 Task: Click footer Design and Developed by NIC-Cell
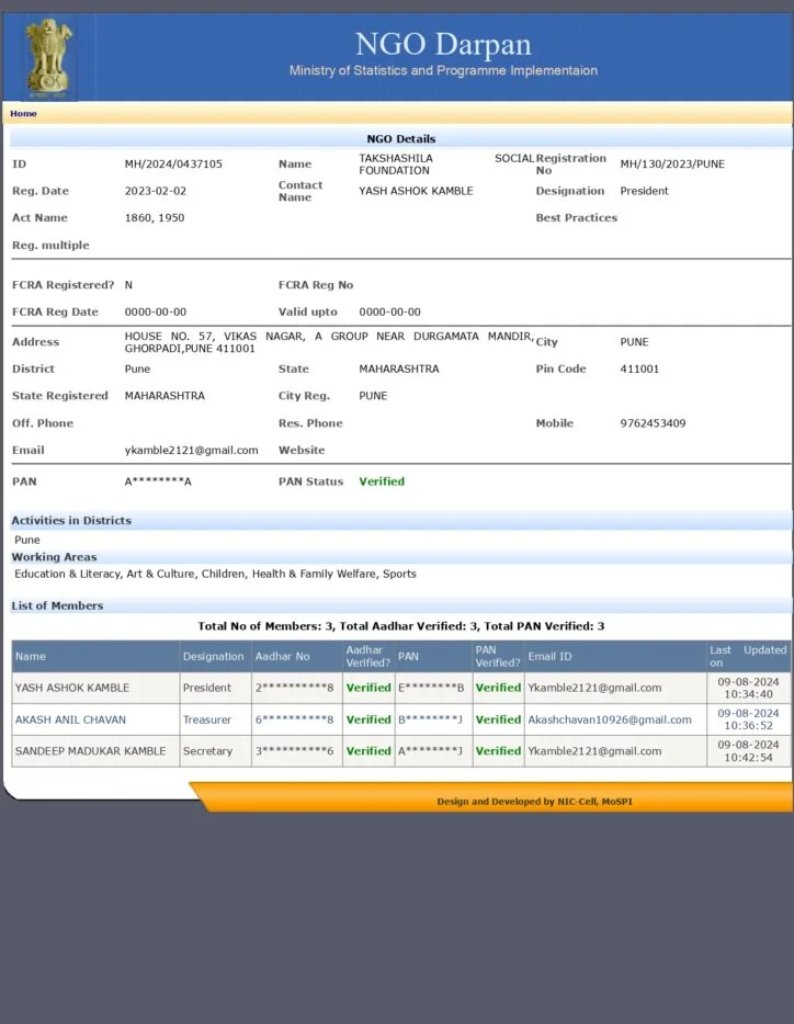pos(535,801)
